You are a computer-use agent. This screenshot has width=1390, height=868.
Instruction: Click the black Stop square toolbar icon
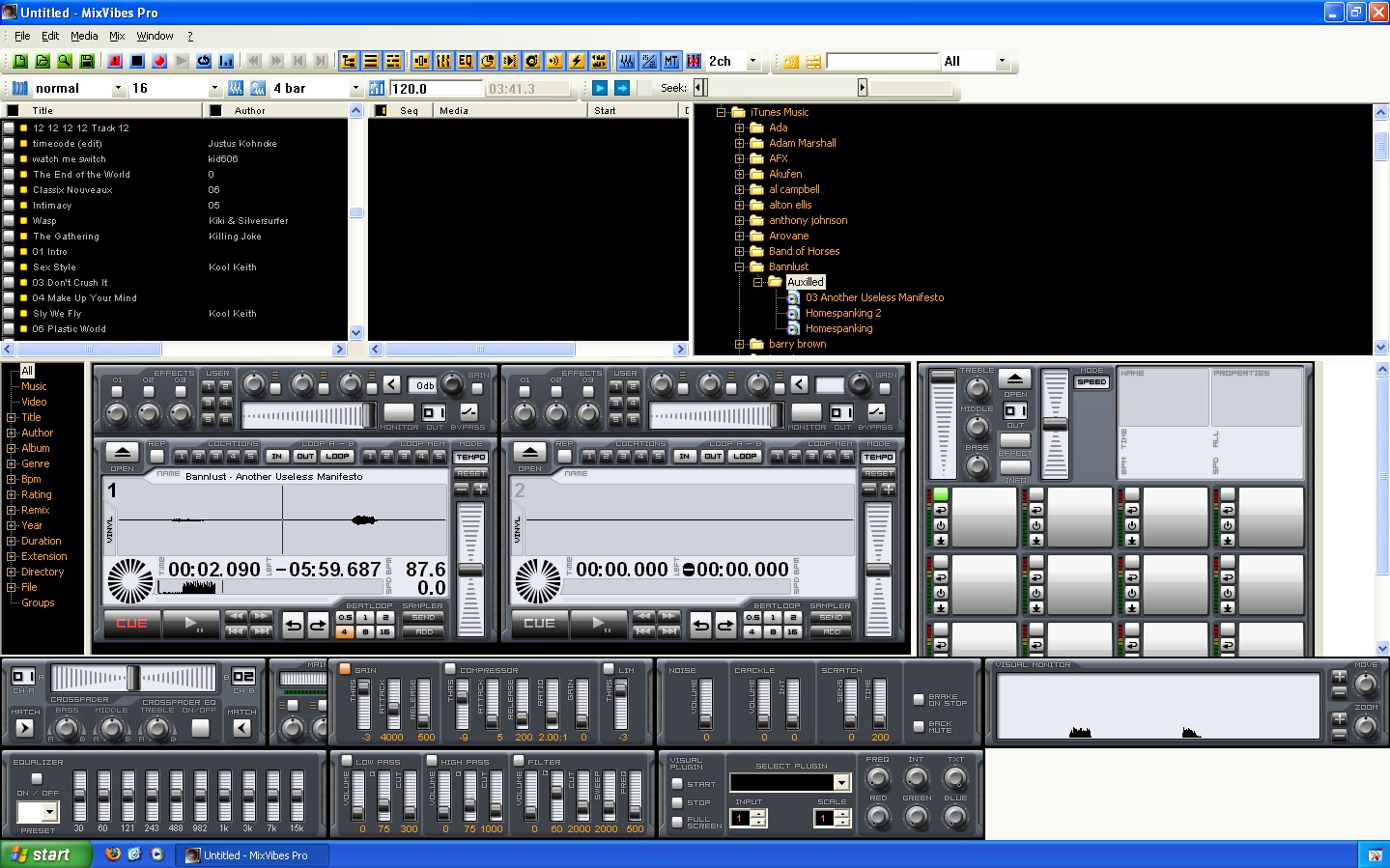click(x=137, y=61)
